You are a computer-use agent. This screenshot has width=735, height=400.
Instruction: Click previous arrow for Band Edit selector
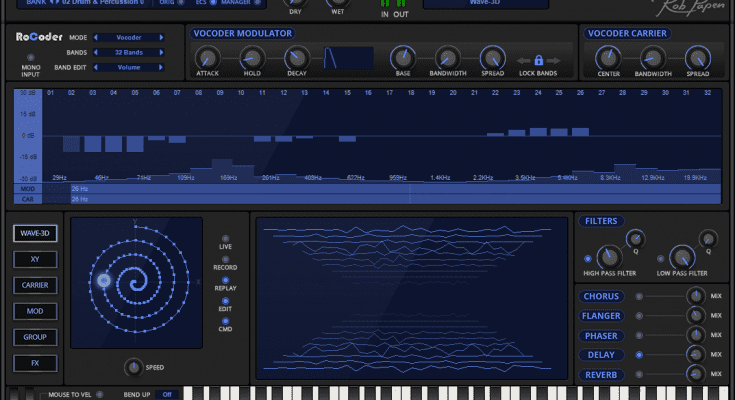click(x=96, y=68)
